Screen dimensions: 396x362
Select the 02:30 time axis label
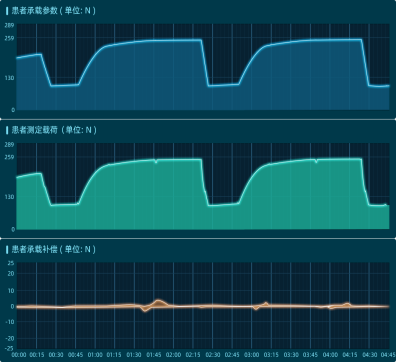click(x=212, y=355)
